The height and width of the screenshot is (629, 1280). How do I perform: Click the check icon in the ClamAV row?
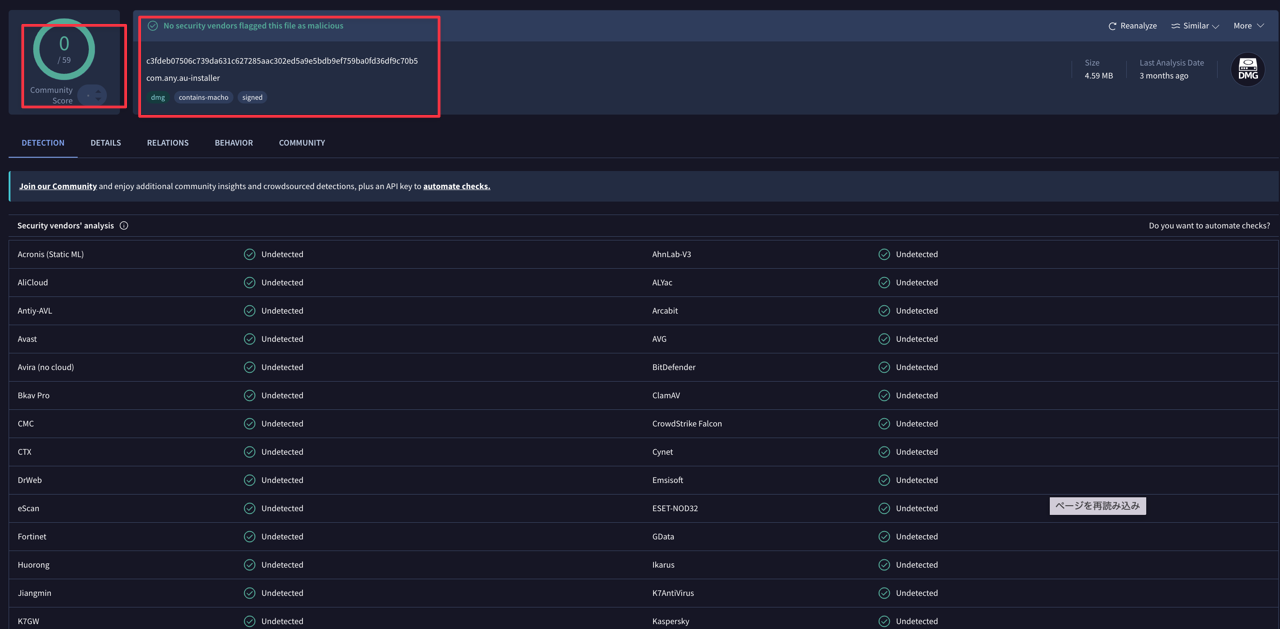coord(884,395)
